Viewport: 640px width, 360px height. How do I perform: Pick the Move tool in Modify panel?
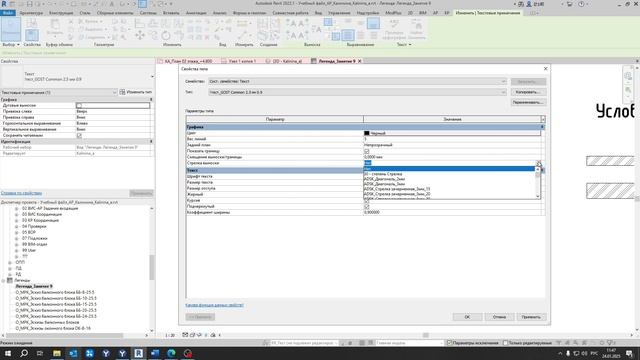[x=140, y=36]
